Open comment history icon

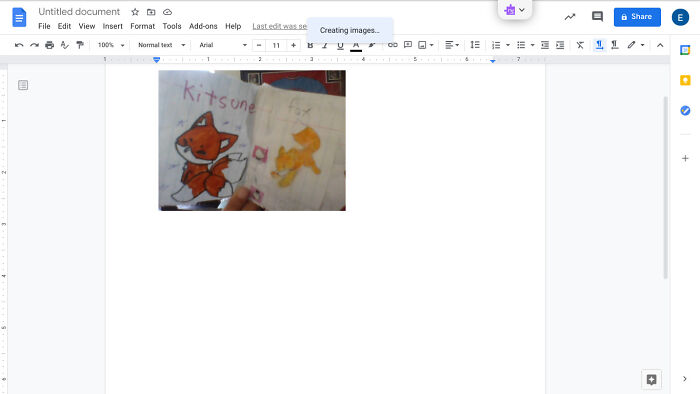pyautogui.click(x=597, y=17)
